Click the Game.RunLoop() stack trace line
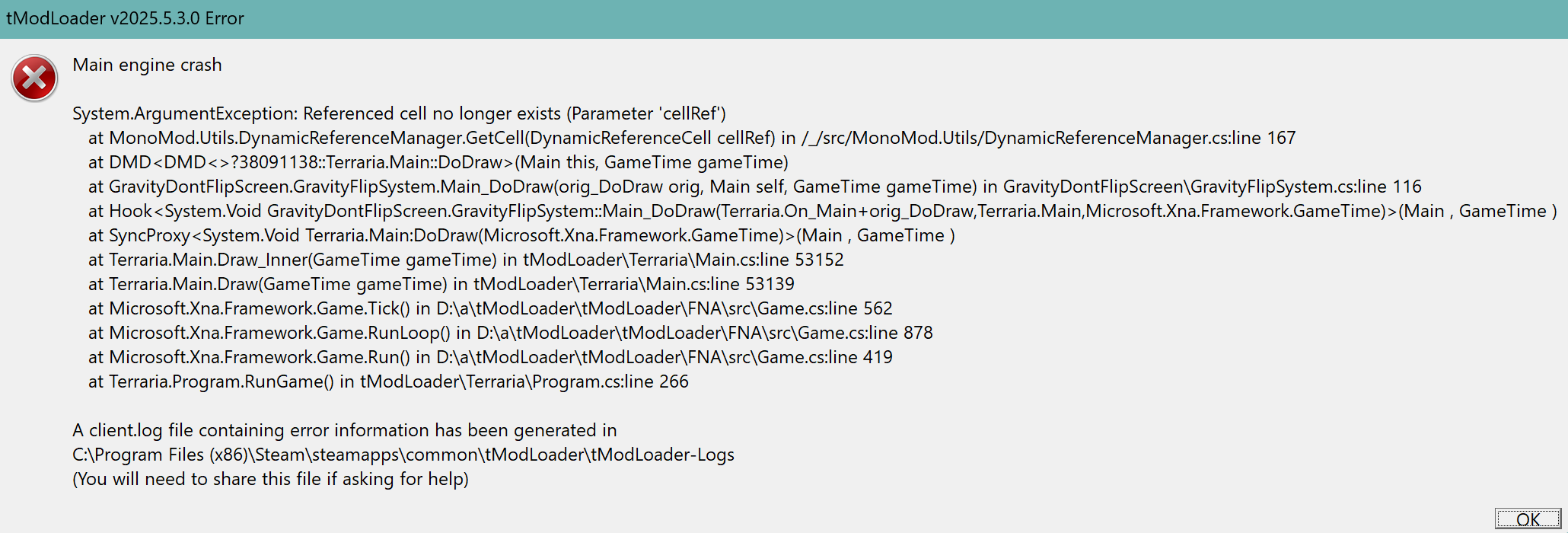This screenshot has height=533, width=1568. click(x=510, y=333)
